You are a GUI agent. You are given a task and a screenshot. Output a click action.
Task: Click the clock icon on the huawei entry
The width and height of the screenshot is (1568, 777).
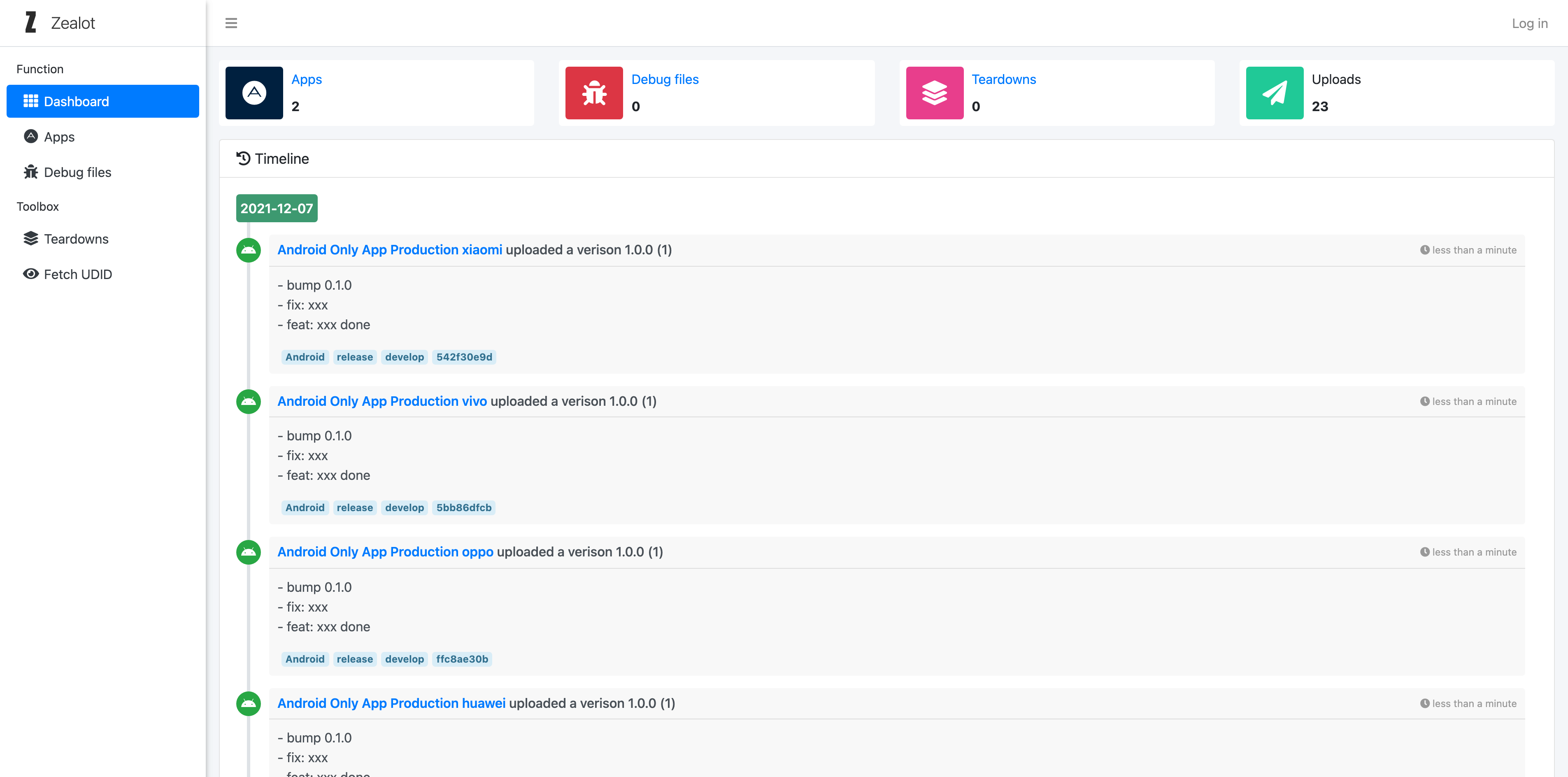tap(1424, 703)
